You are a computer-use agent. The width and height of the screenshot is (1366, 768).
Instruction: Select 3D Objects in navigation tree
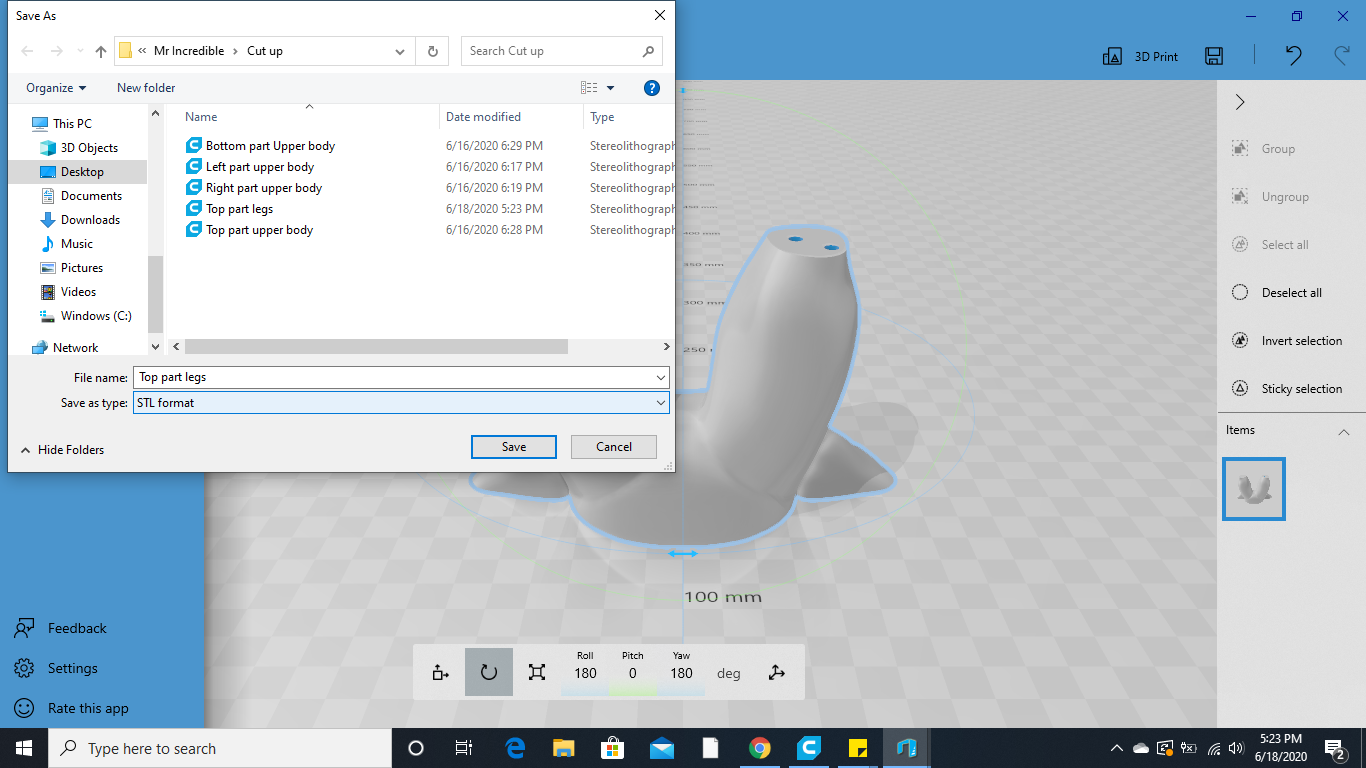tap(89, 148)
